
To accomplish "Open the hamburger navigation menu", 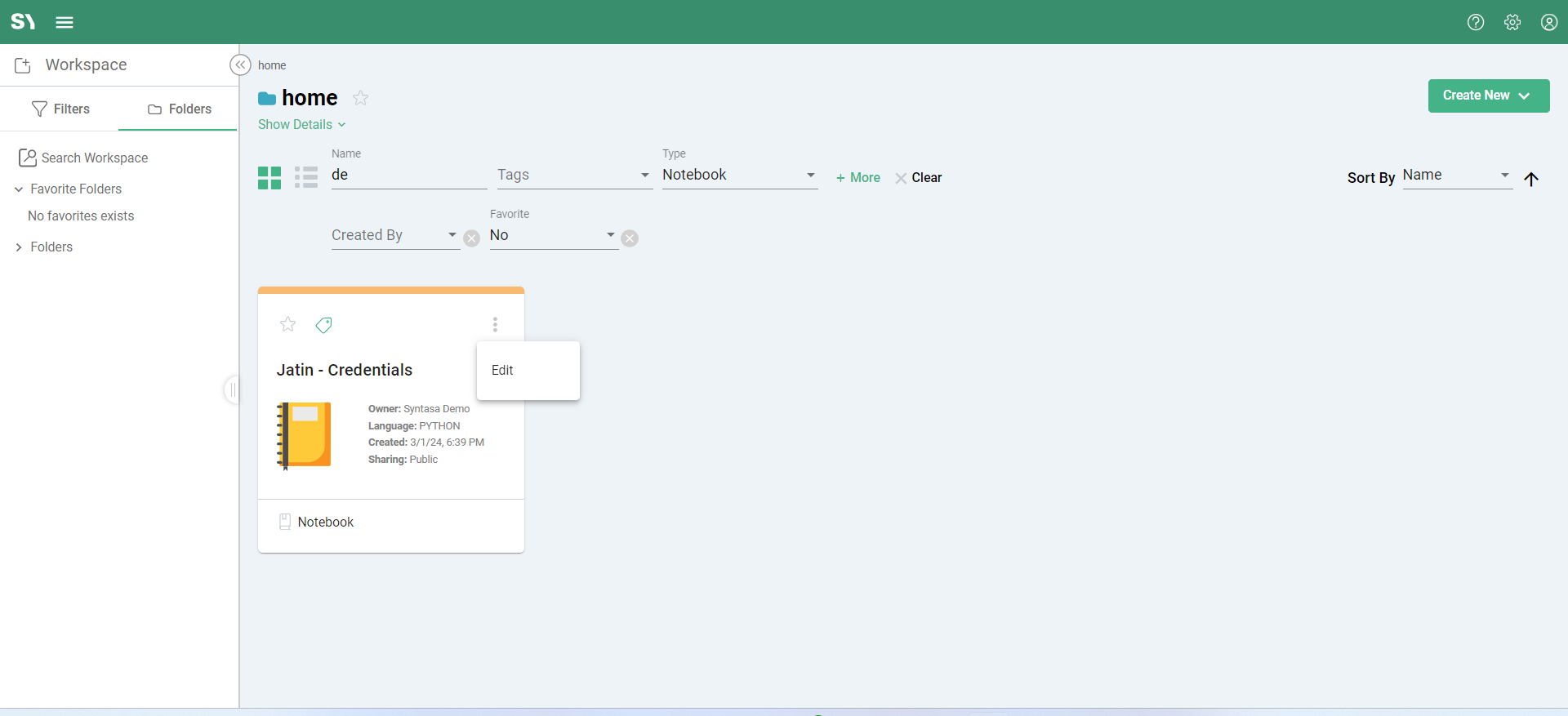I will (65, 22).
